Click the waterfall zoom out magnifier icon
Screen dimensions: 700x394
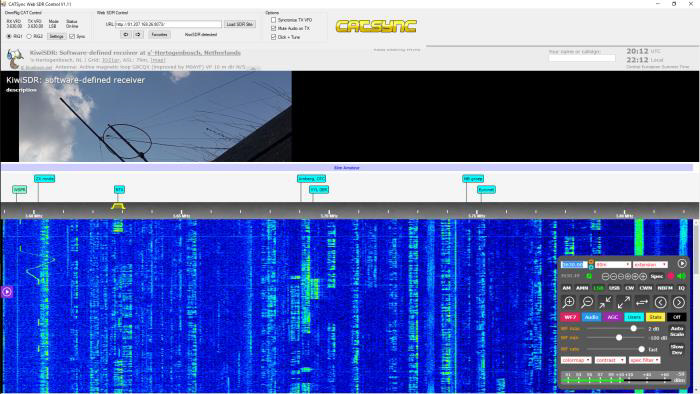point(587,302)
